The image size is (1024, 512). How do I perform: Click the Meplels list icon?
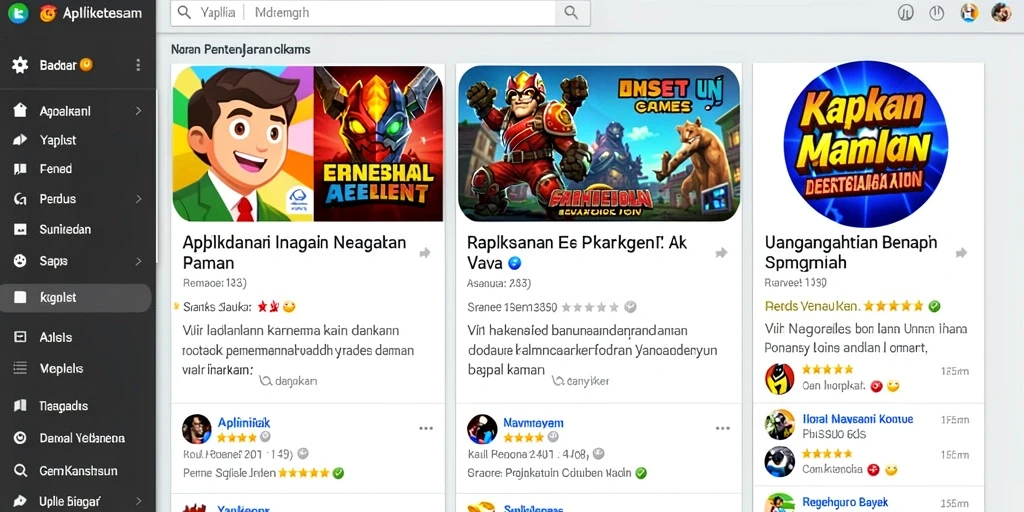[20, 368]
